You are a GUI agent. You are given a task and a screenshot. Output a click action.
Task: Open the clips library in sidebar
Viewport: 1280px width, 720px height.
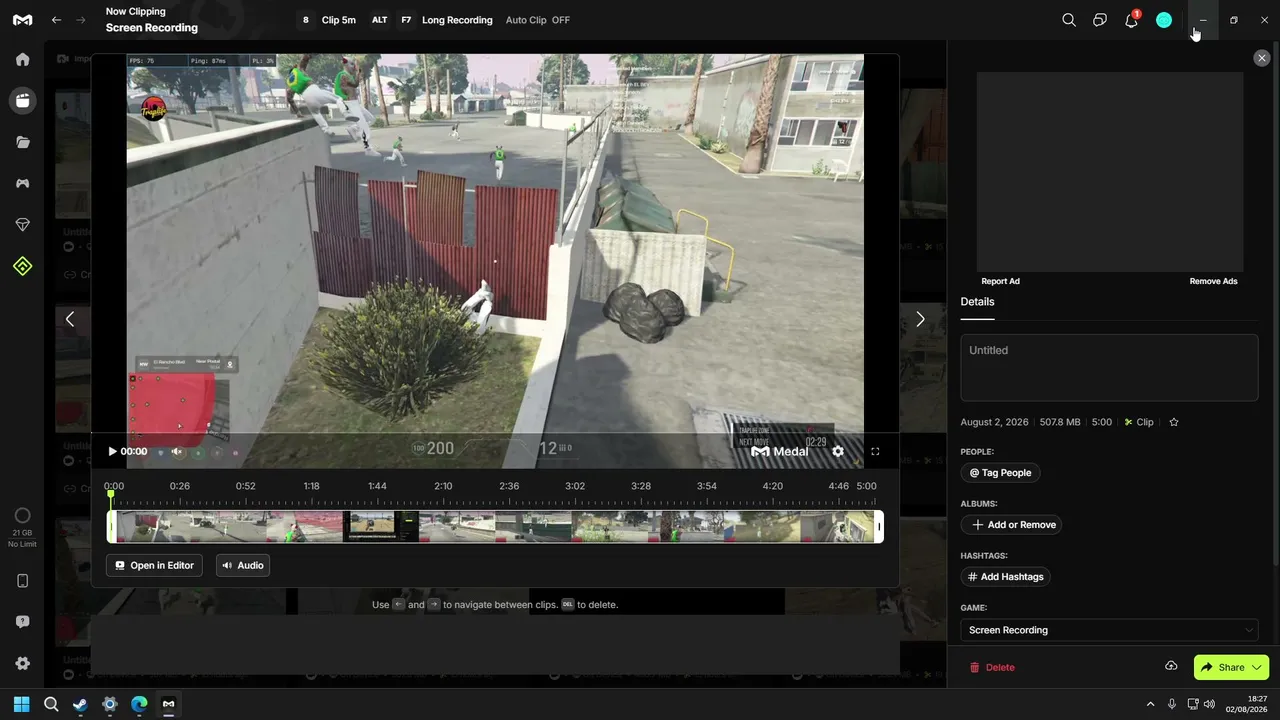22,100
